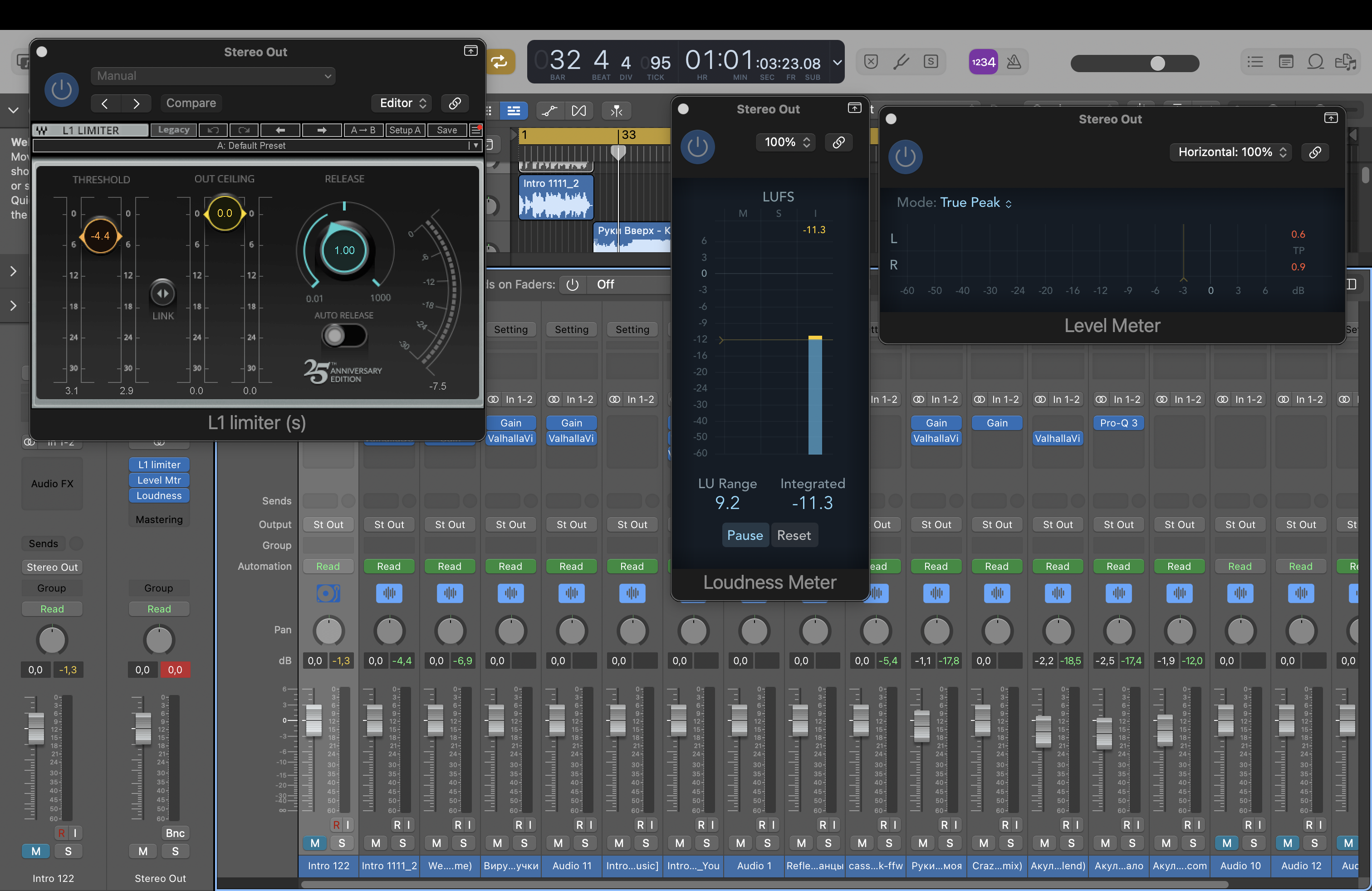
Task: Toggle L1 limiter plugin power button
Action: (62, 90)
